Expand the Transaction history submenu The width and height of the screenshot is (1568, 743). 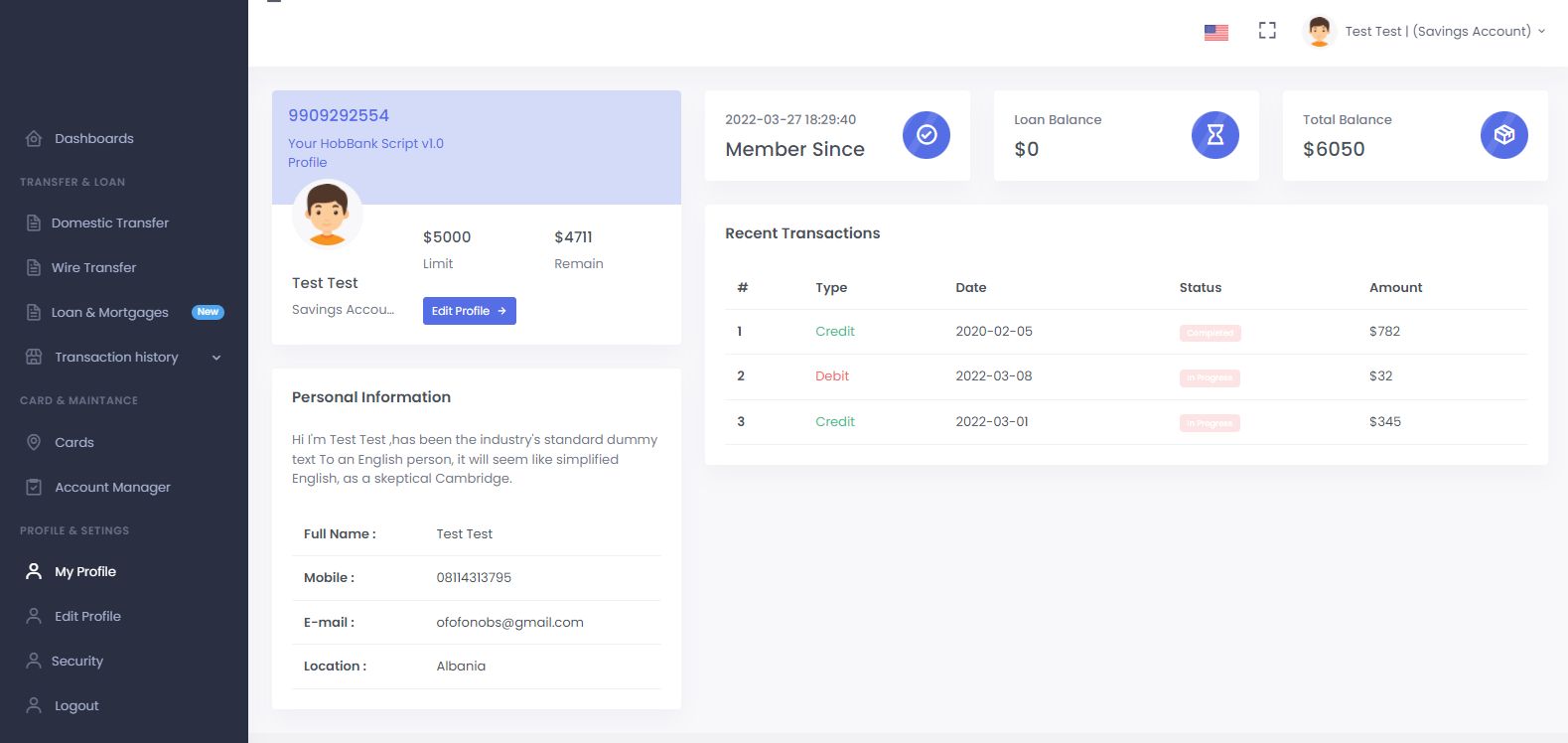[216, 358]
